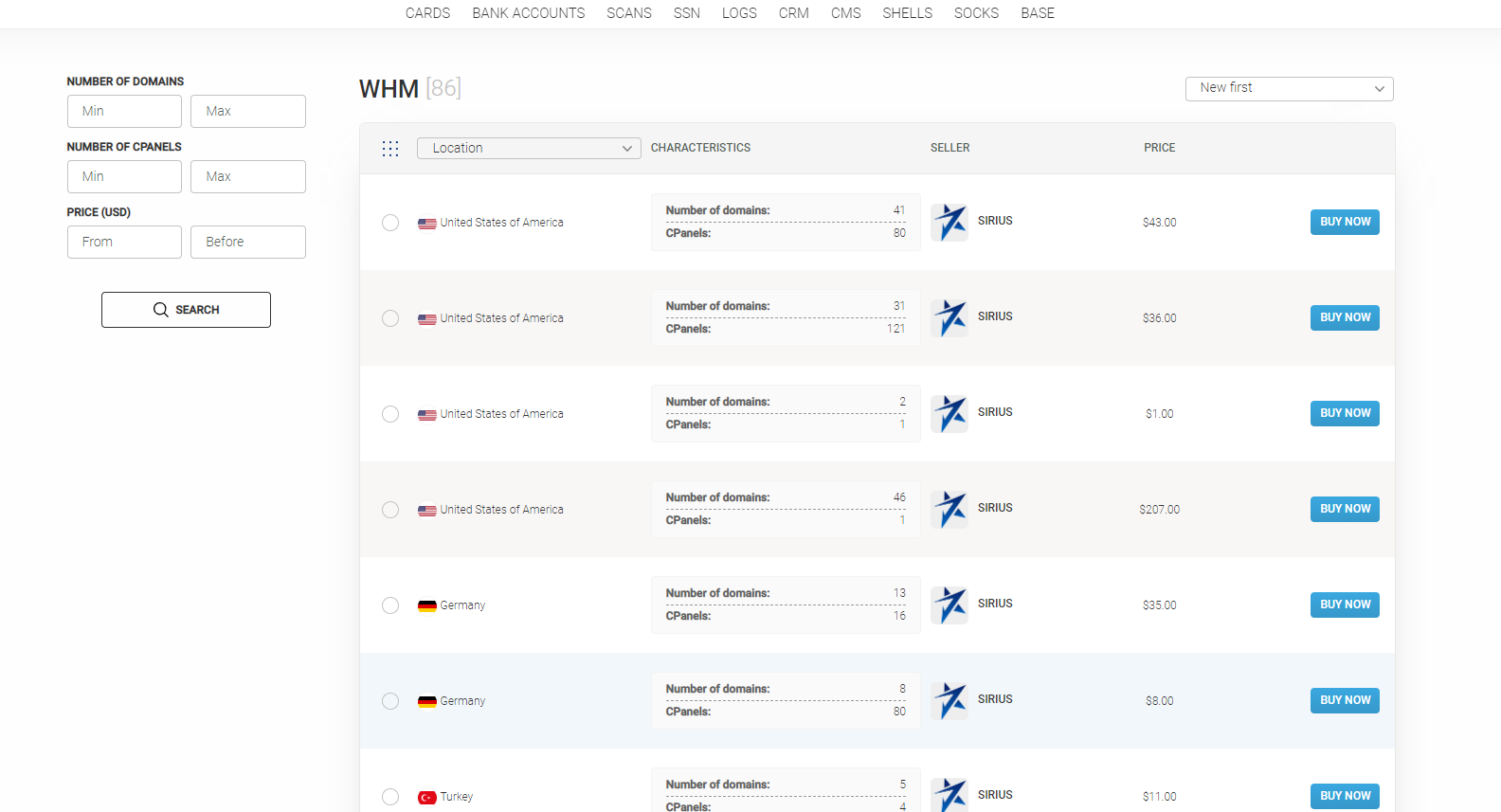Click the SIRIUS seller logo in the $1.00 row
This screenshot has height=812, width=1501.
(949, 414)
